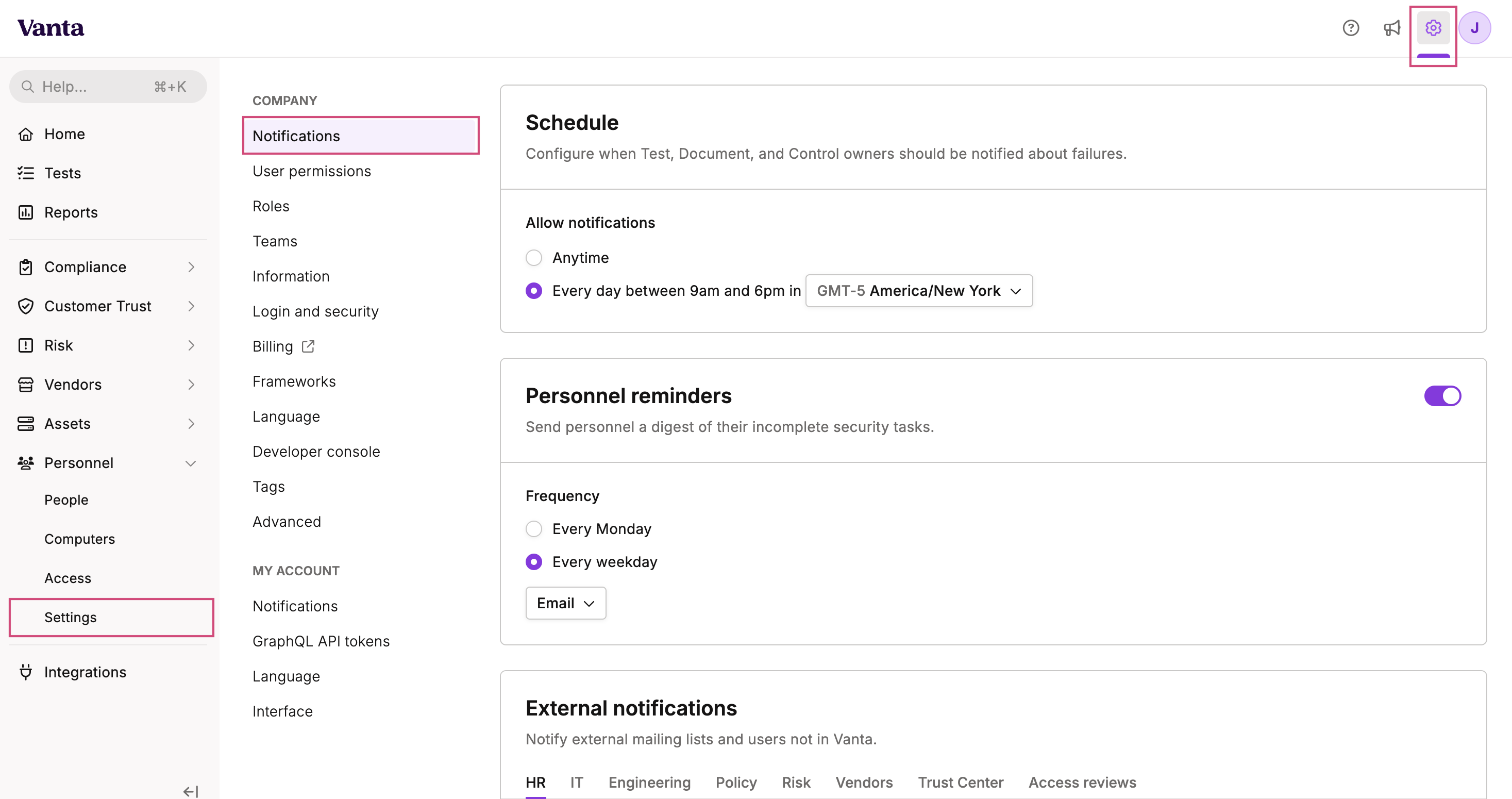The image size is (1512, 799).
Task: Select Every day between 9am and 6pm
Action: pyautogui.click(x=533, y=291)
